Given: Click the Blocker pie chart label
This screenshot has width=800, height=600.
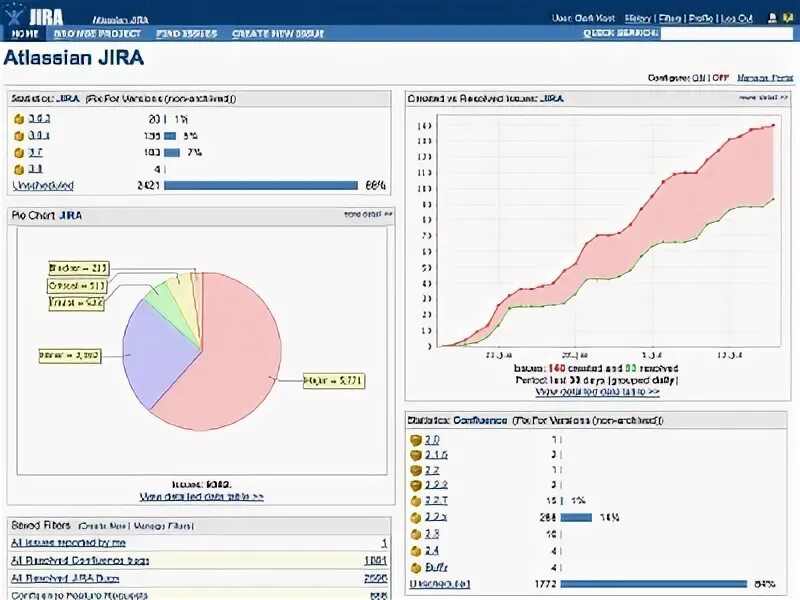Looking at the screenshot, I should tap(79, 268).
